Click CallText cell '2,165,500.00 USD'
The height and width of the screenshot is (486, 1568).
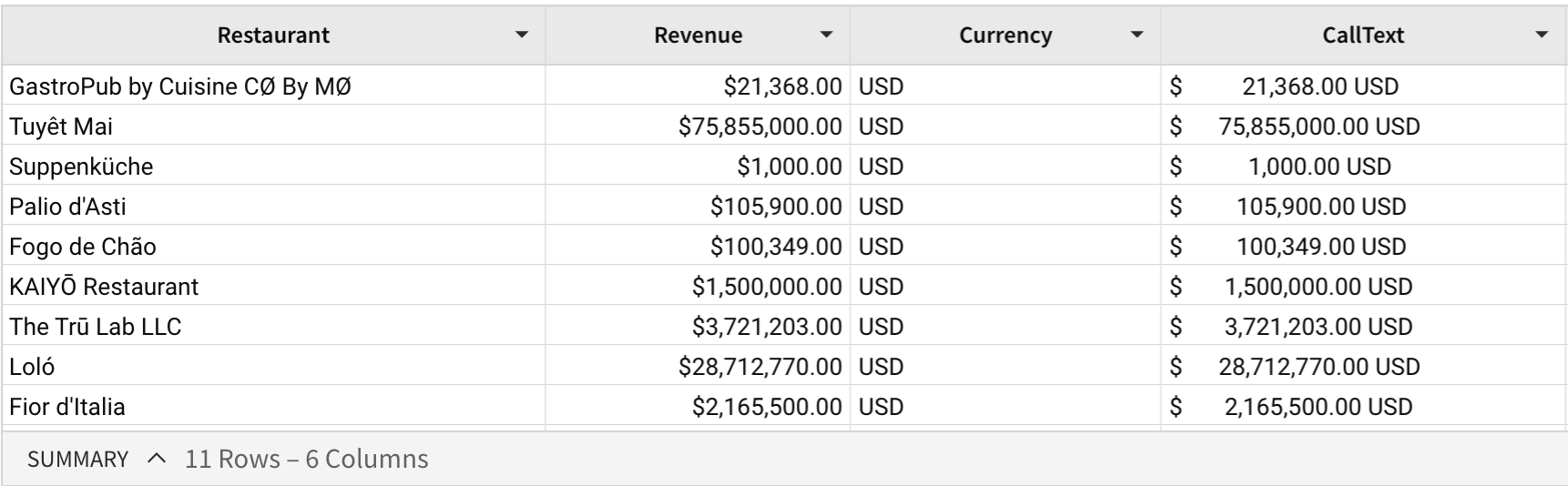(x=1363, y=407)
